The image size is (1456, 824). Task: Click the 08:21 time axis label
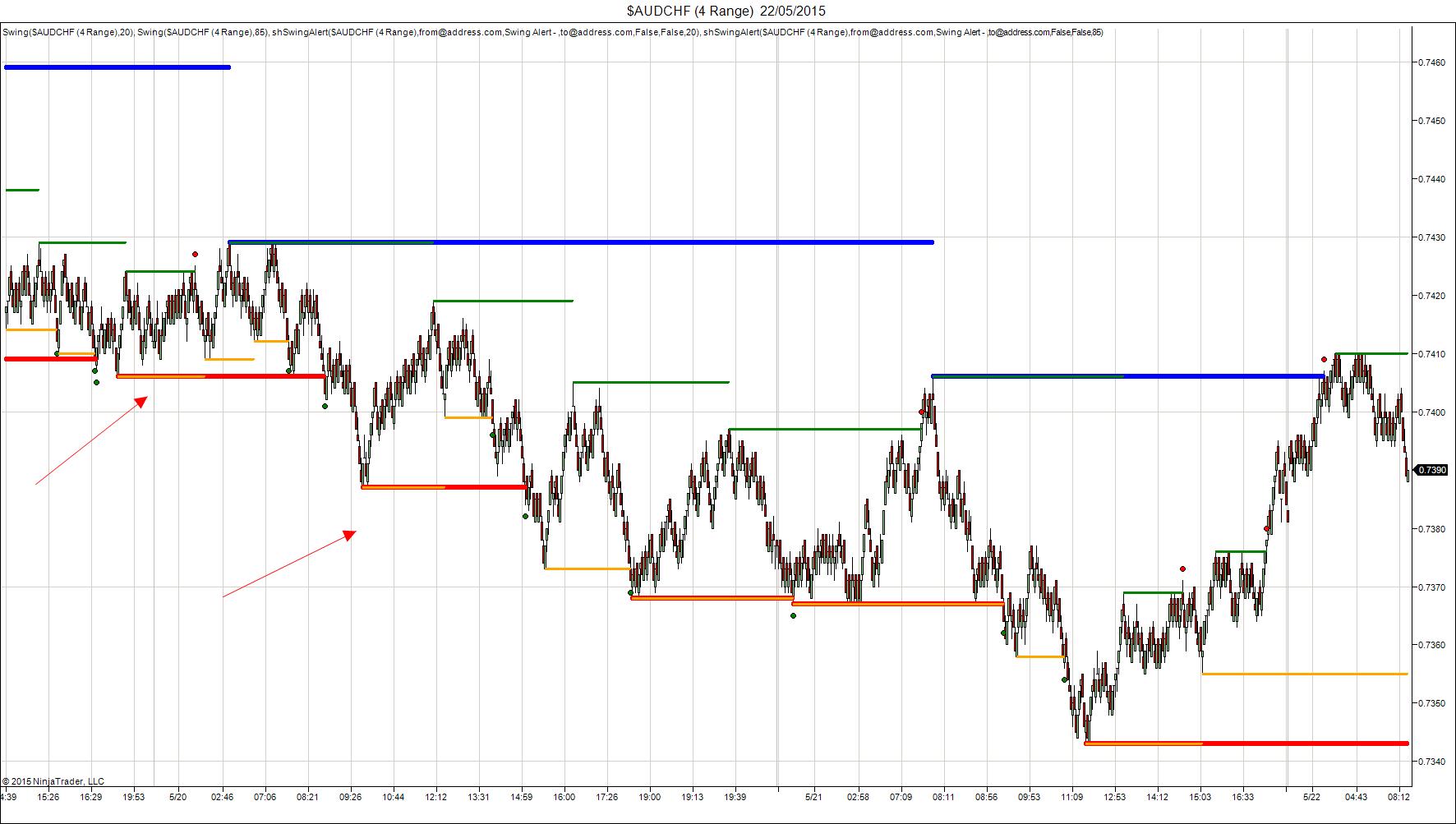coord(308,797)
